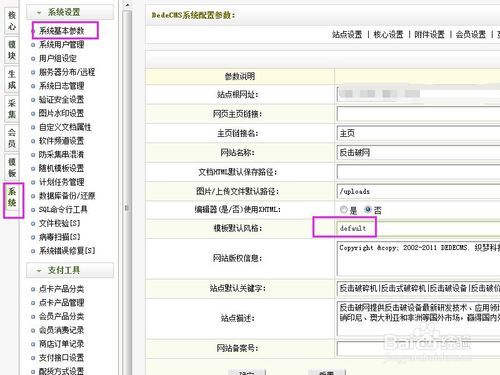Click the 网站版权信息 textarea
The width and height of the screenshot is (500, 375).
pos(418,258)
